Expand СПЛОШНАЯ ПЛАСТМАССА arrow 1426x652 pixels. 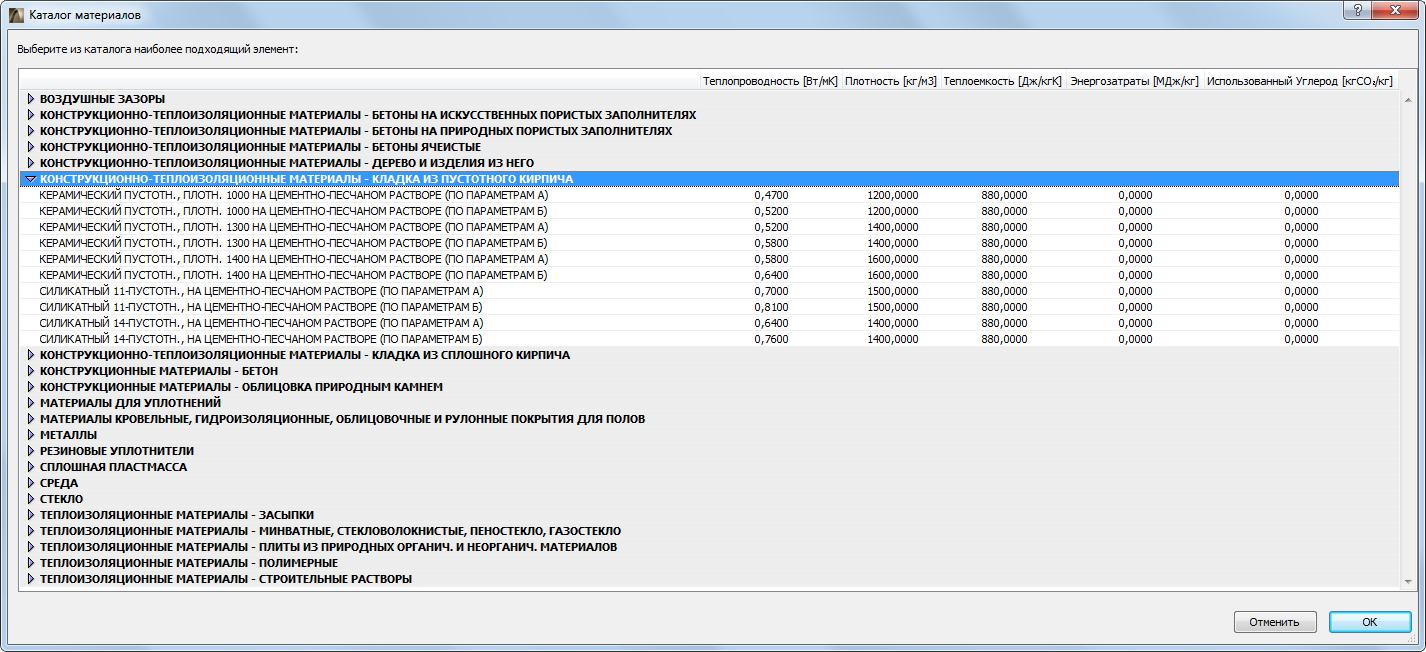31,467
